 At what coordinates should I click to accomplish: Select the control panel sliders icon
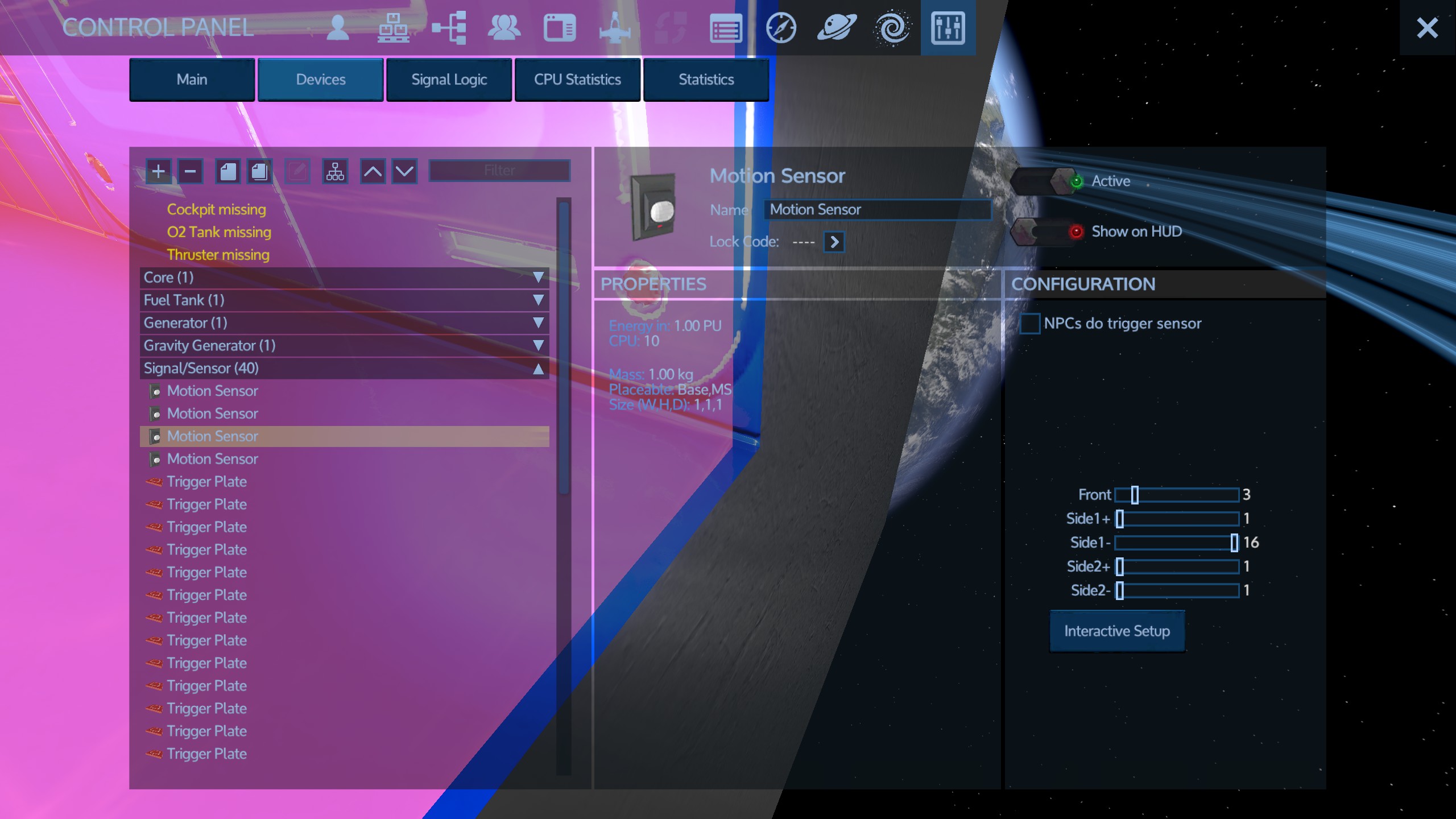[948, 28]
